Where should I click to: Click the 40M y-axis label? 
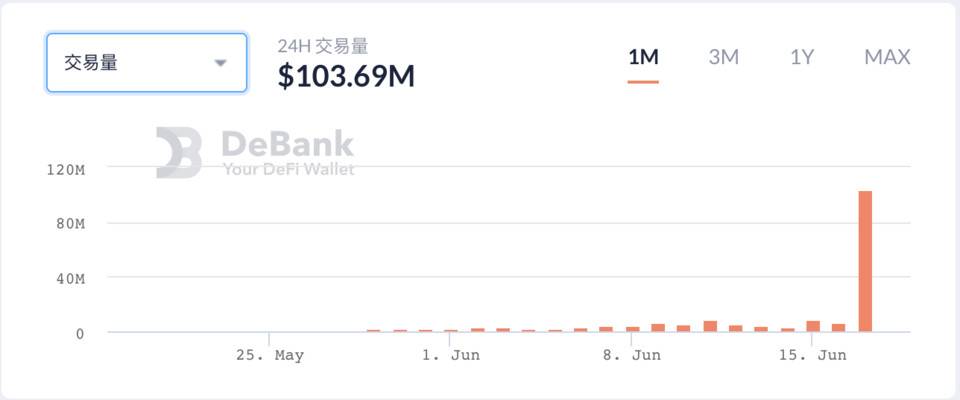click(70, 279)
